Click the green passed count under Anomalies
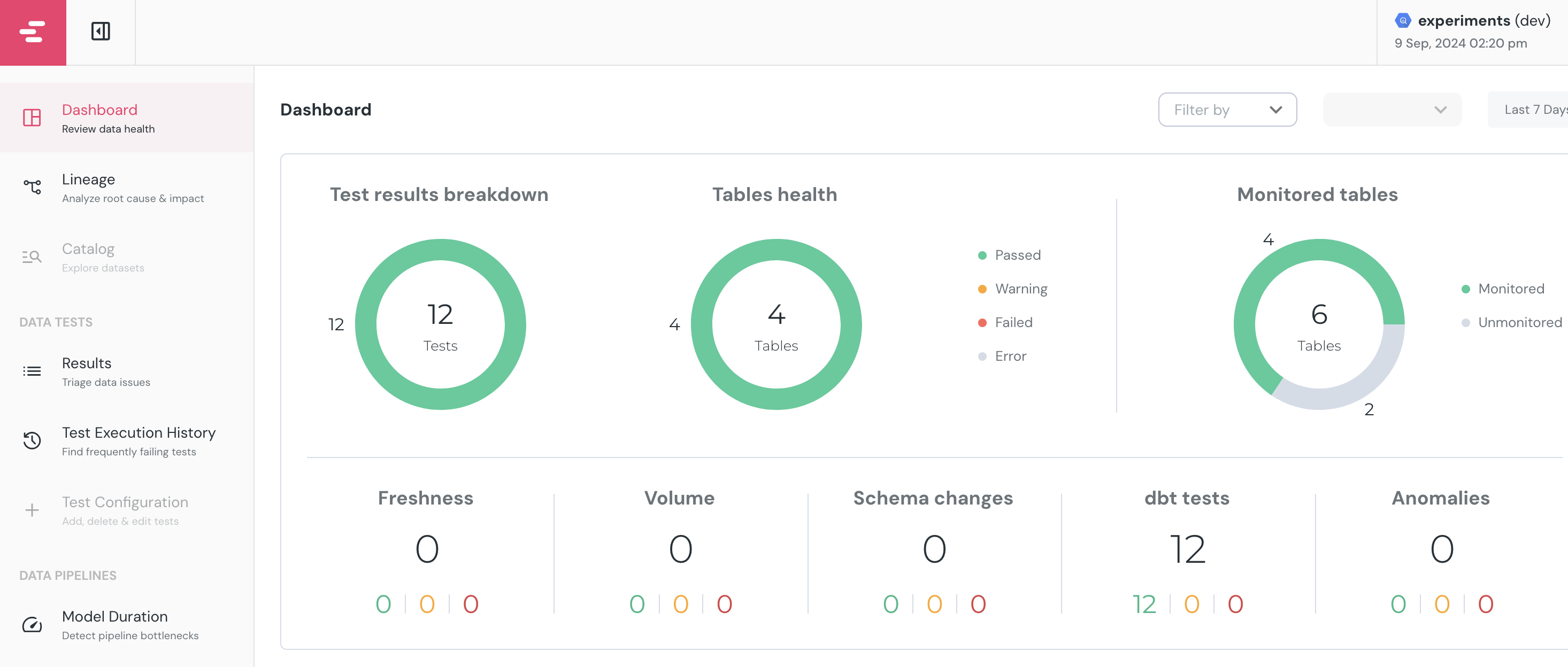 (x=1398, y=604)
